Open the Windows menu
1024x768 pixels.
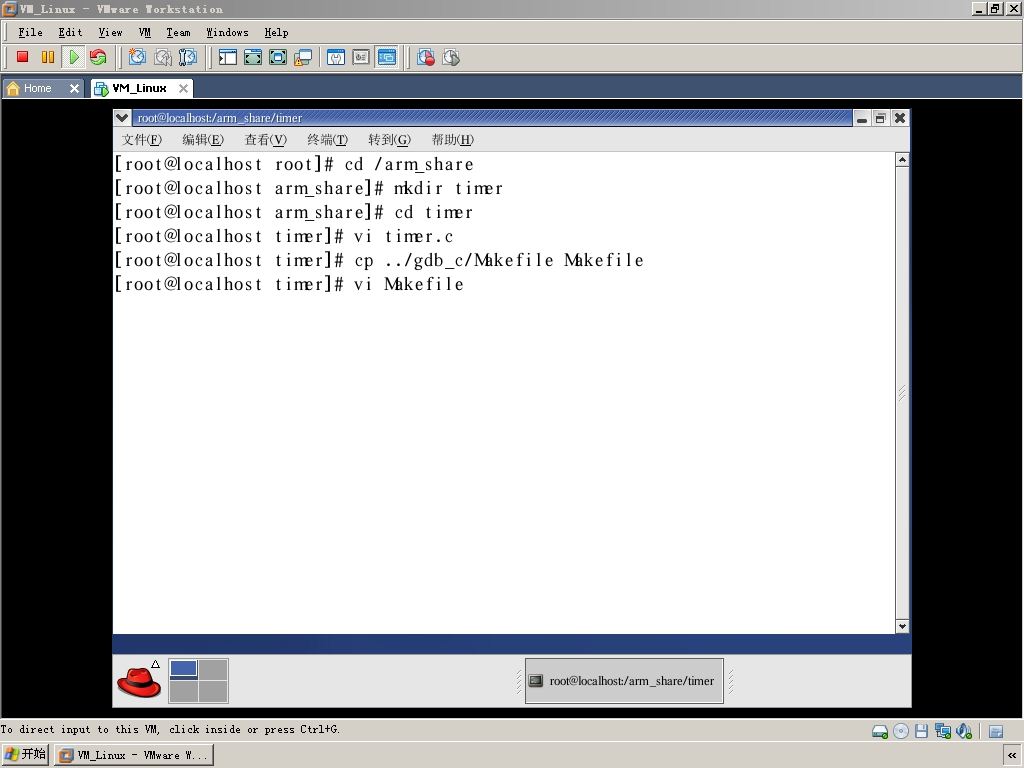[227, 33]
